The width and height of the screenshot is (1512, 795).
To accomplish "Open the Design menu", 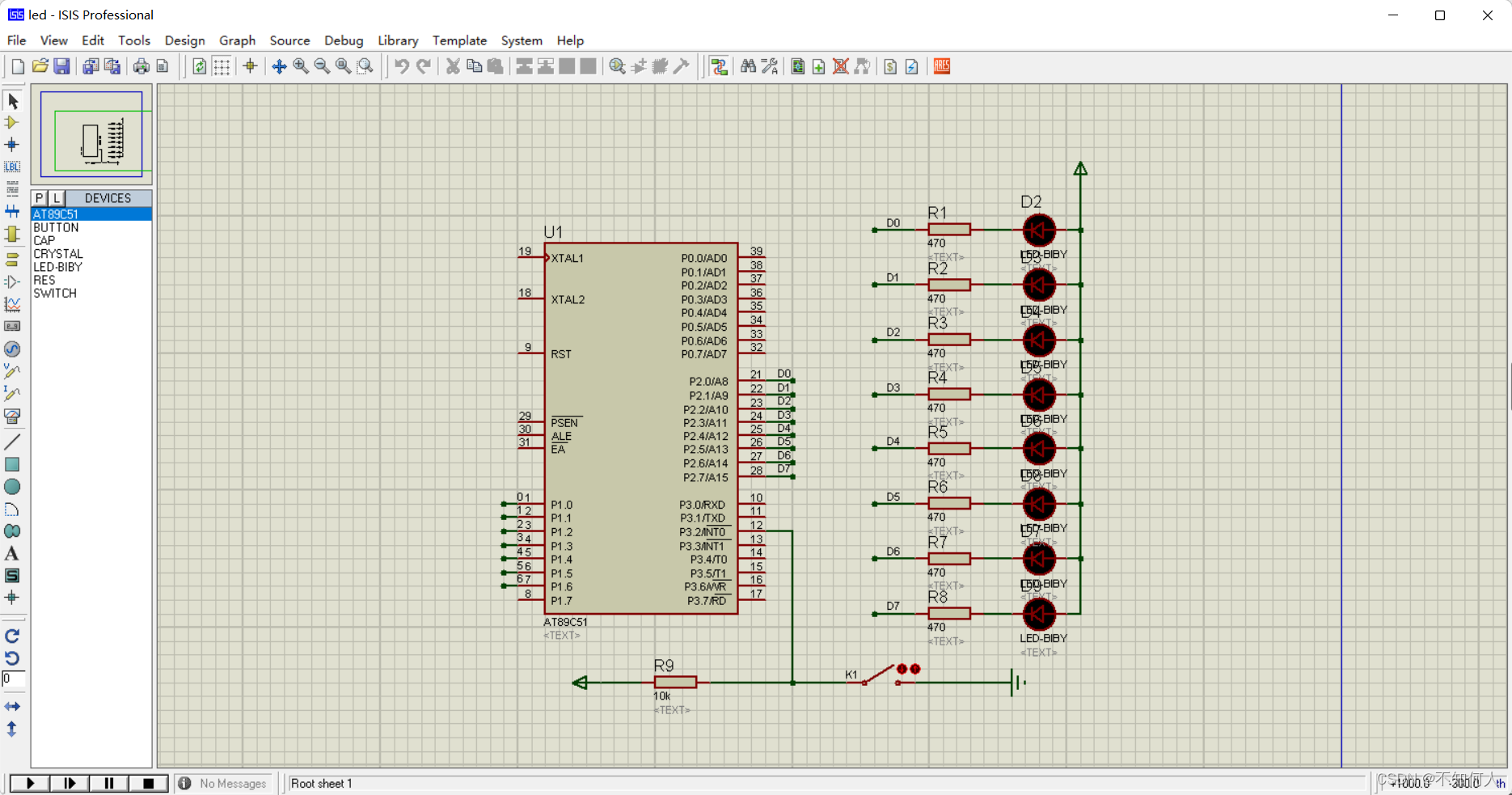I will click(x=184, y=40).
